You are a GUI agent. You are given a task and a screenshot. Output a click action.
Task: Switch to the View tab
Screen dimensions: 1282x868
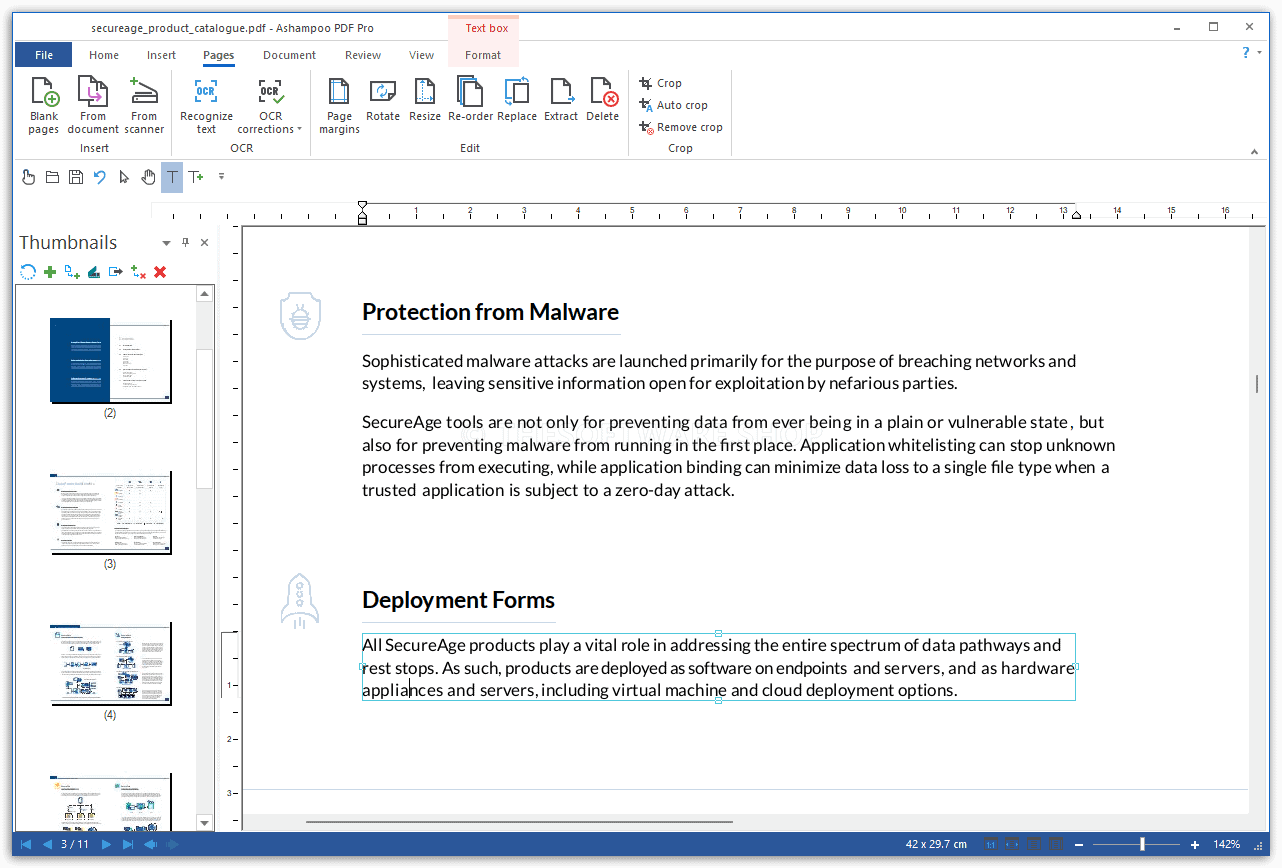coord(422,55)
